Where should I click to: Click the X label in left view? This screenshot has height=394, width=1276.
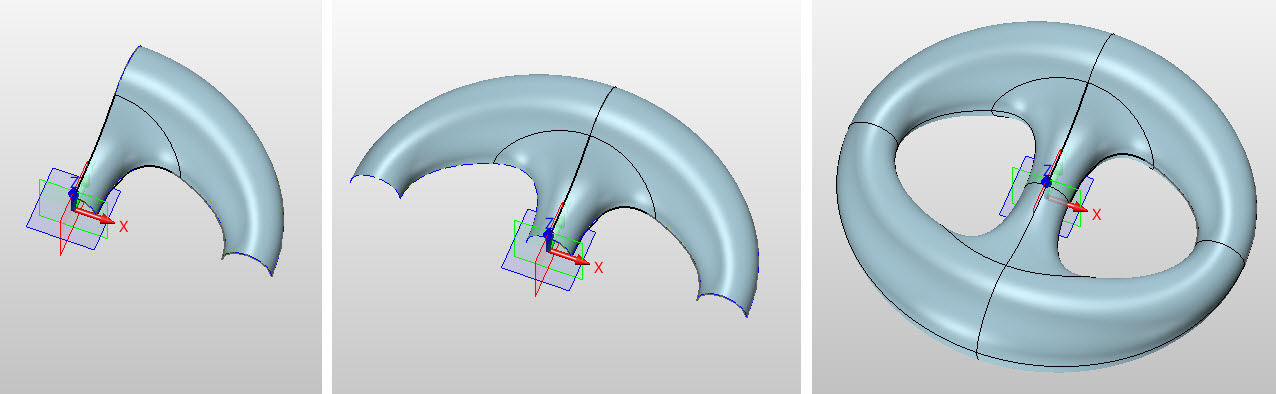124,227
